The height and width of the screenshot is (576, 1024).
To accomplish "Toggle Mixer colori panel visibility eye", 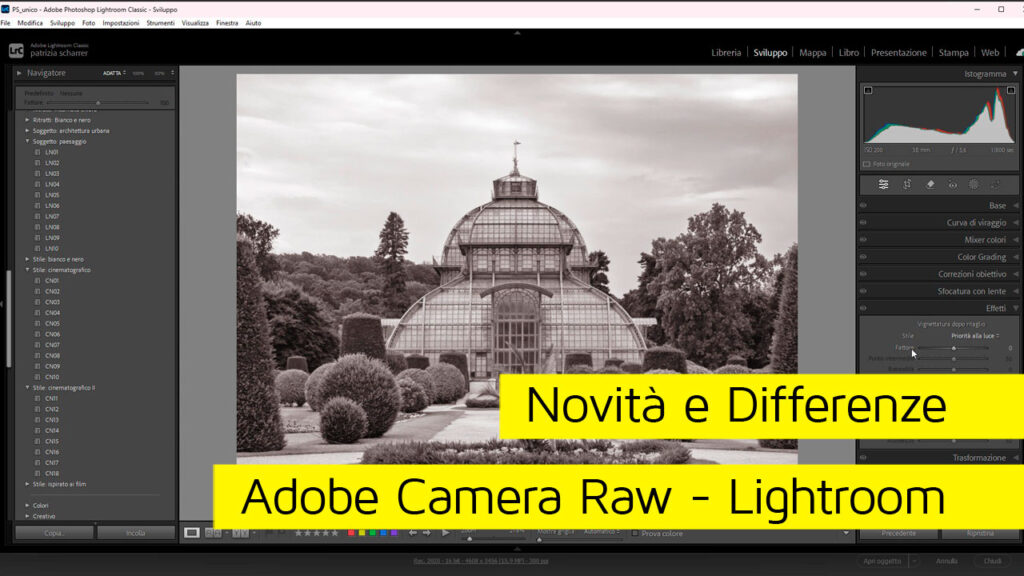I will 863,239.
